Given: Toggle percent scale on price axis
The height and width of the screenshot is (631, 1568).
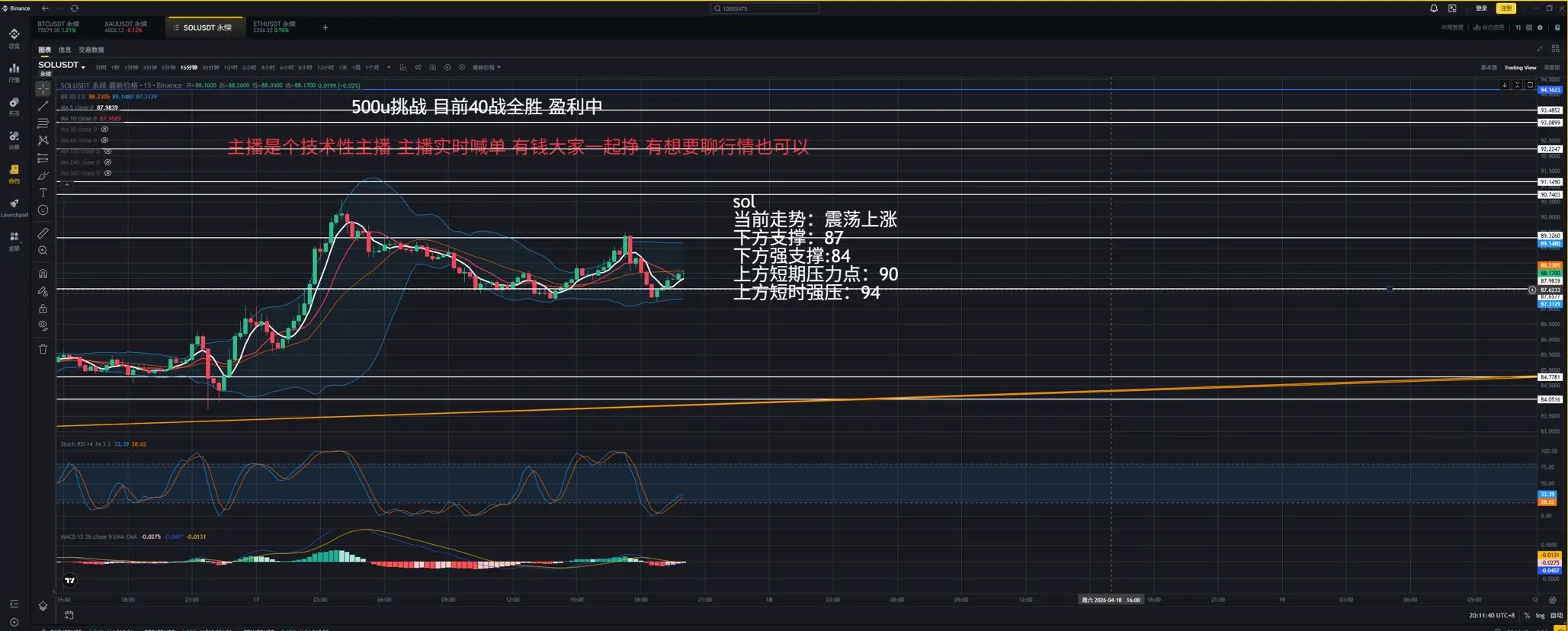Looking at the screenshot, I should 1527,616.
